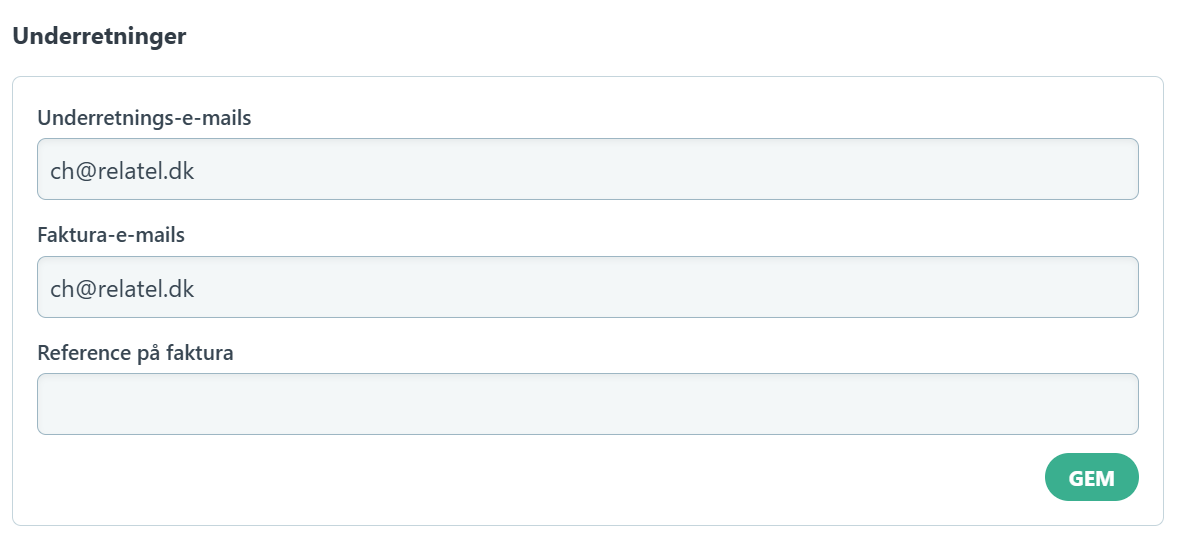Click ch@relatel.dk text in notification emails field

(122, 171)
